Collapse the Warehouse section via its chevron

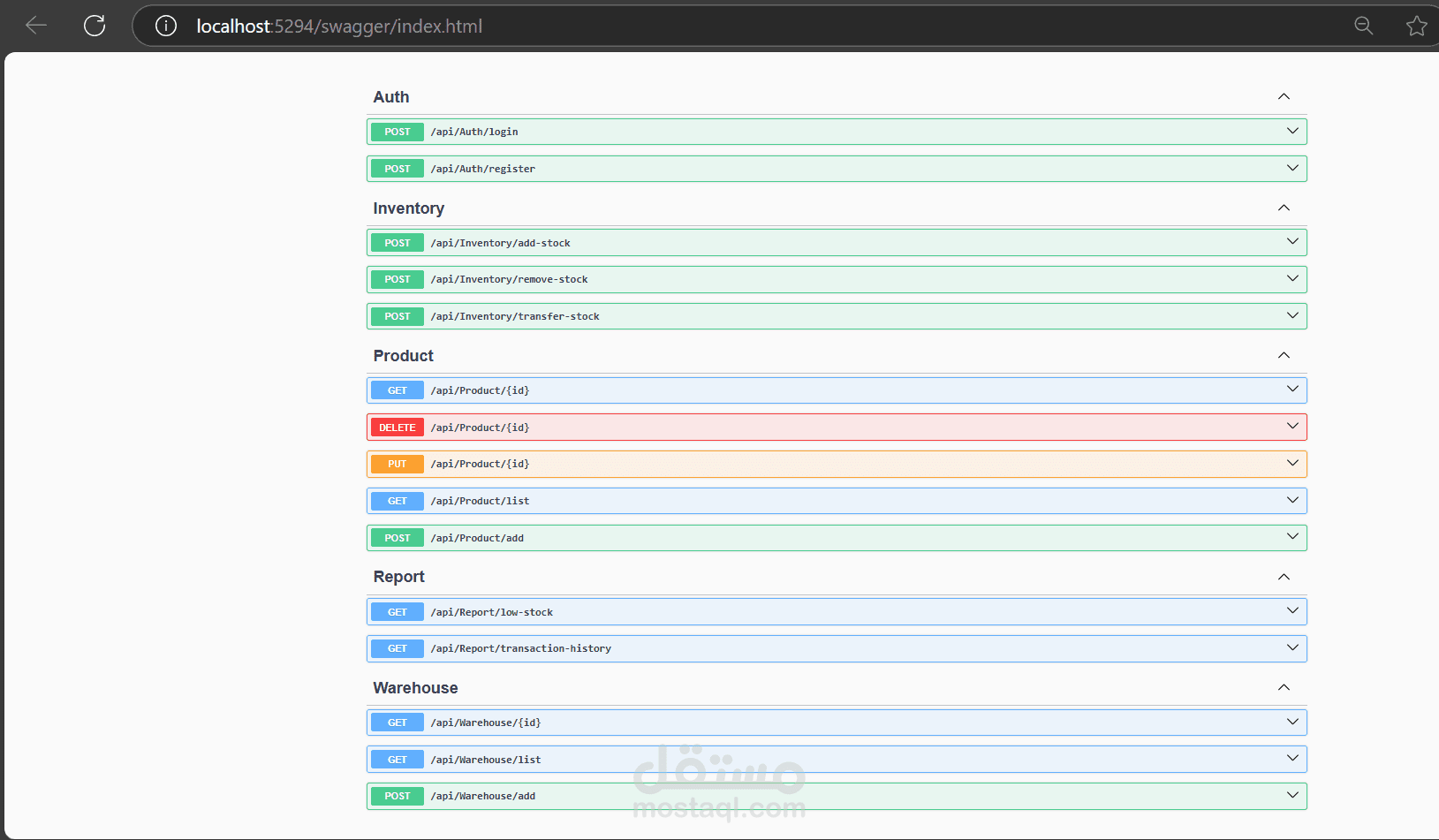click(1284, 687)
